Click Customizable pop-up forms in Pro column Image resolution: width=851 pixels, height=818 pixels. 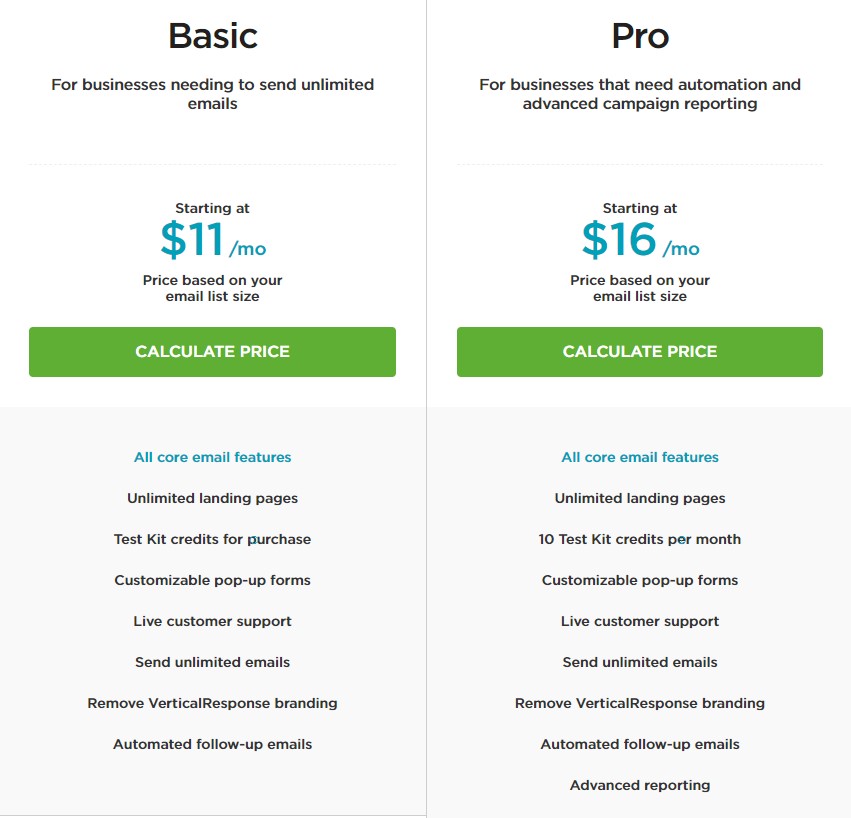[640, 580]
